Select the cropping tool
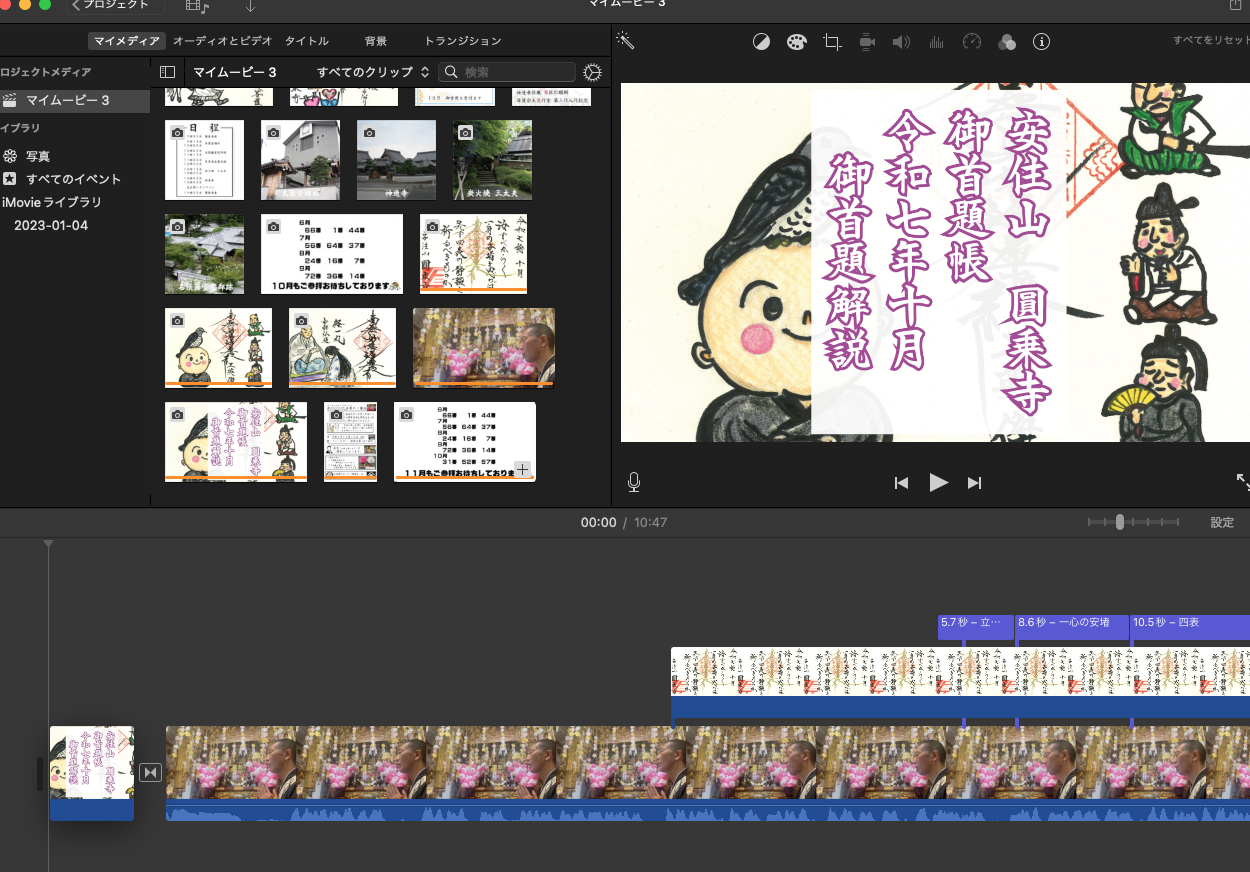This screenshot has height=872, width=1250. click(832, 42)
